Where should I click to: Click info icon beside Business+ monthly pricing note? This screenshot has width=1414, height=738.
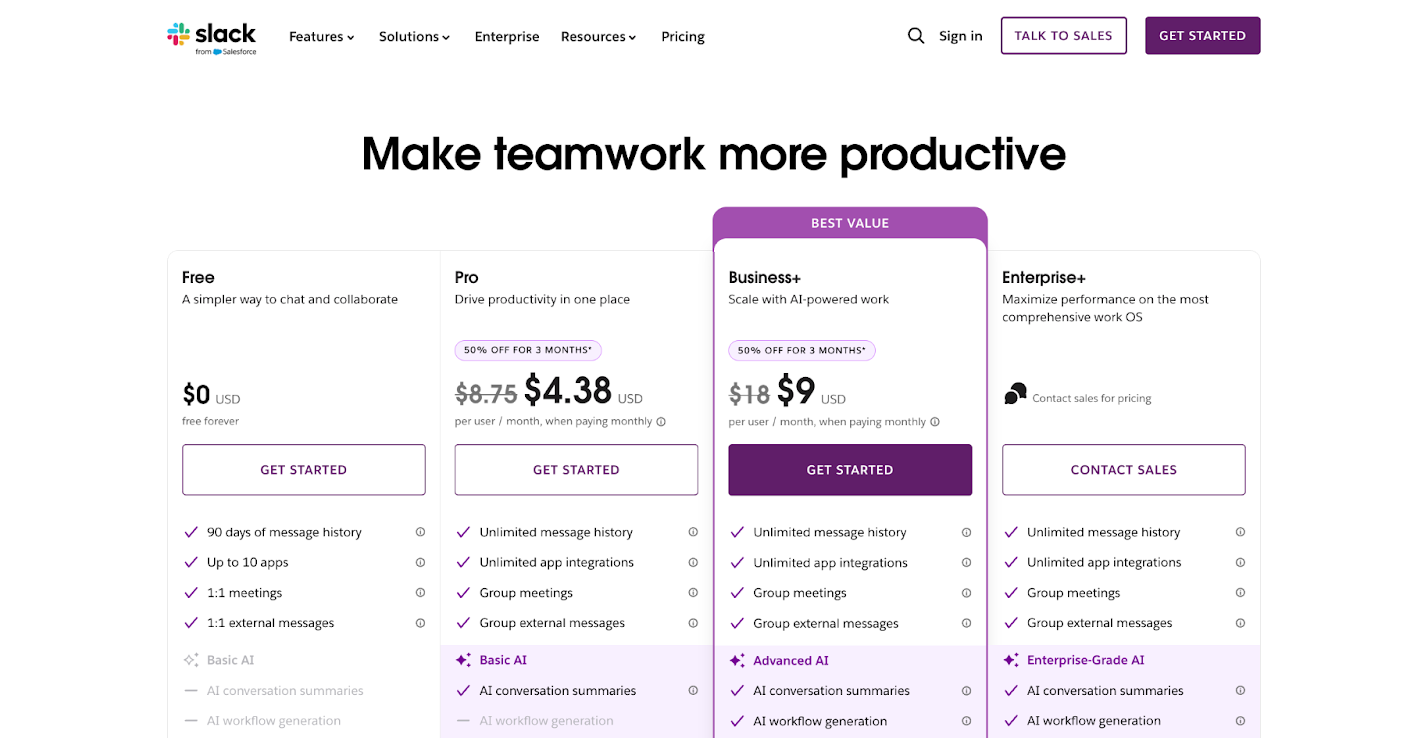pyautogui.click(x=935, y=422)
